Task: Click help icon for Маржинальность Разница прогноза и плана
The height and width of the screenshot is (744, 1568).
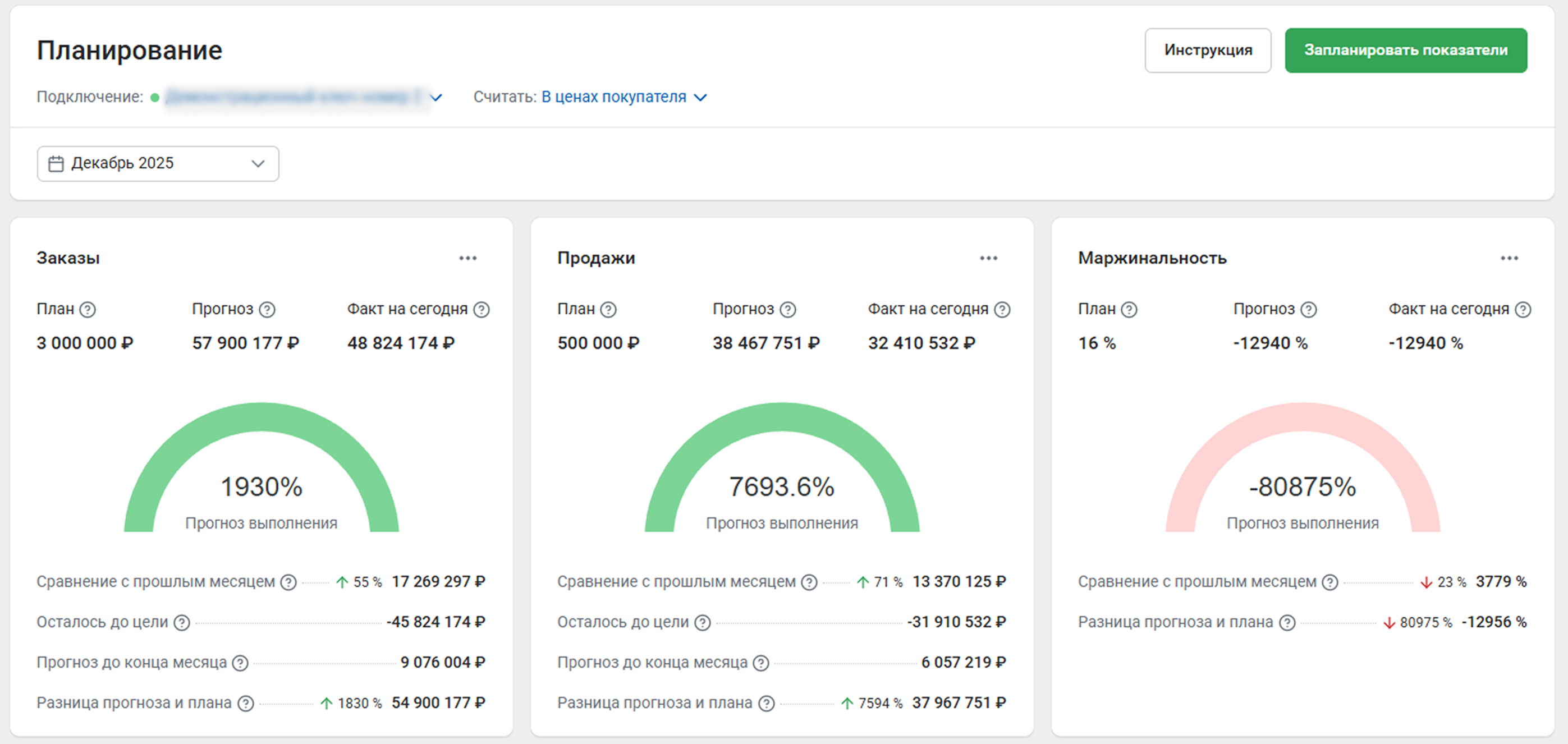Action: pos(1287,622)
